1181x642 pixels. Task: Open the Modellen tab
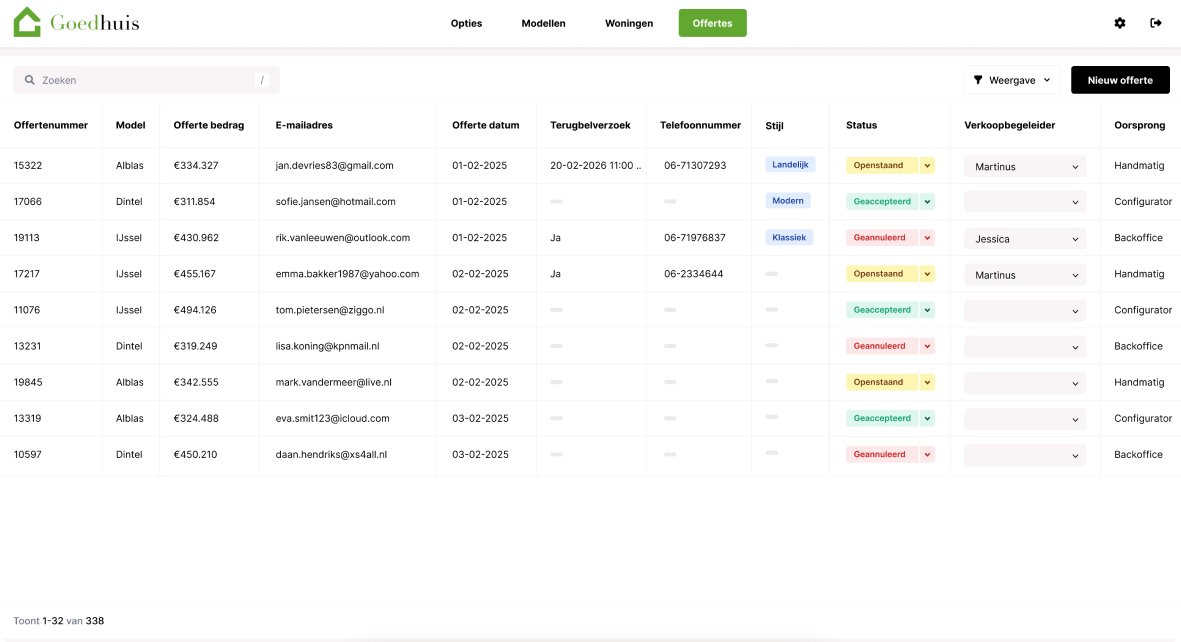point(543,23)
